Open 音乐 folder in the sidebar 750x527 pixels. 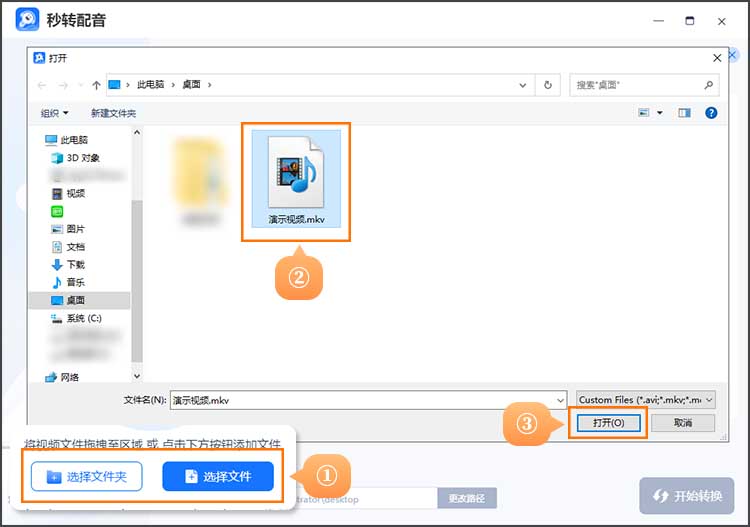[x=75, y=283]
